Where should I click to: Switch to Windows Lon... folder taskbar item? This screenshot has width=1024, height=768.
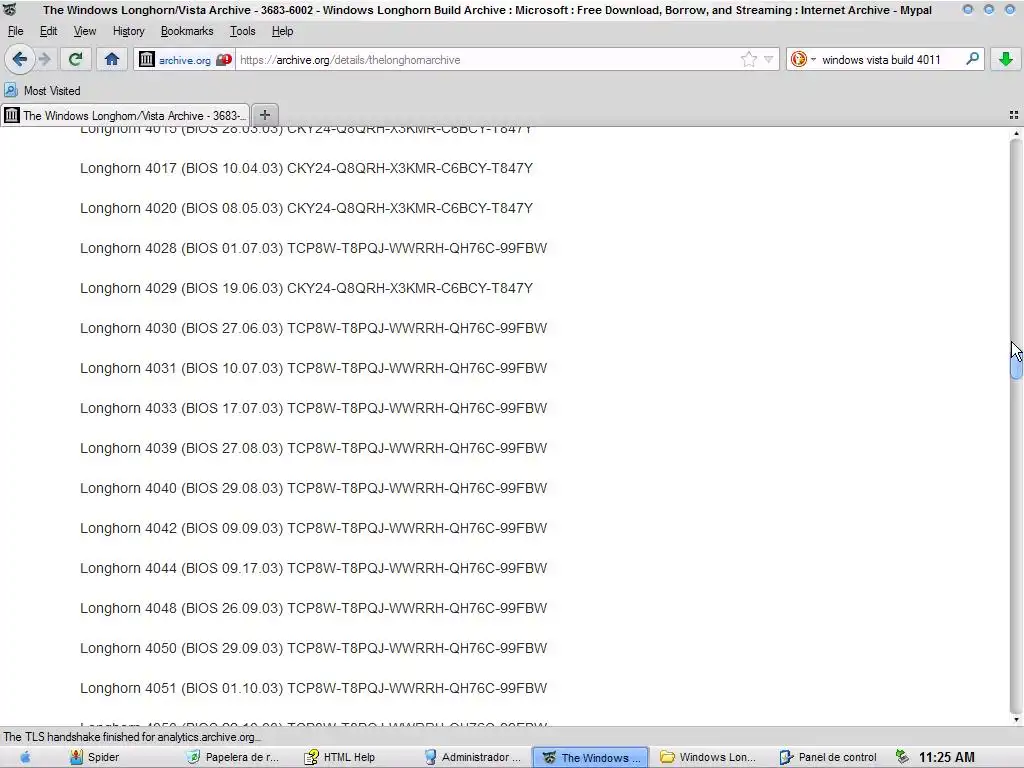708,758
